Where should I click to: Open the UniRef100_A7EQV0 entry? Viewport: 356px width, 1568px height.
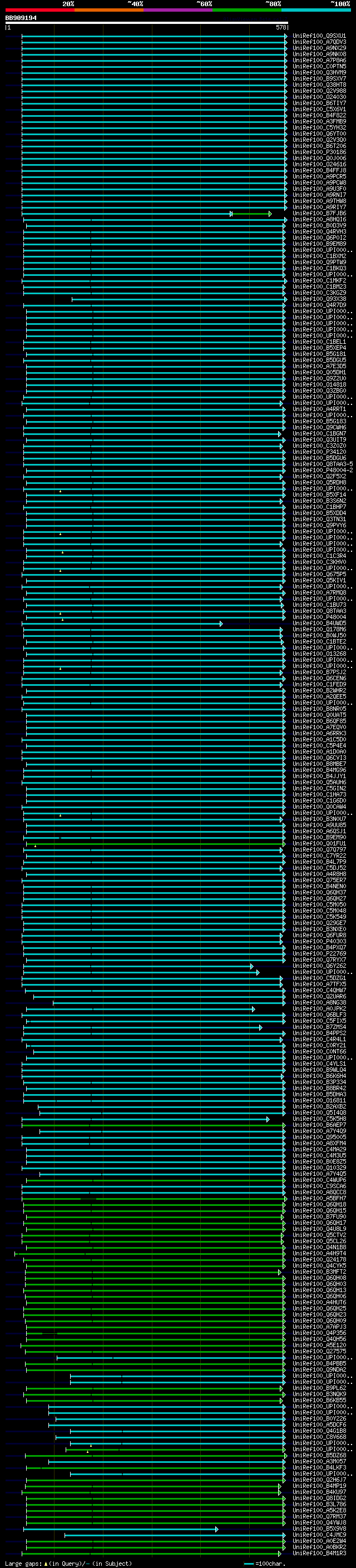(x=319, y=728)
